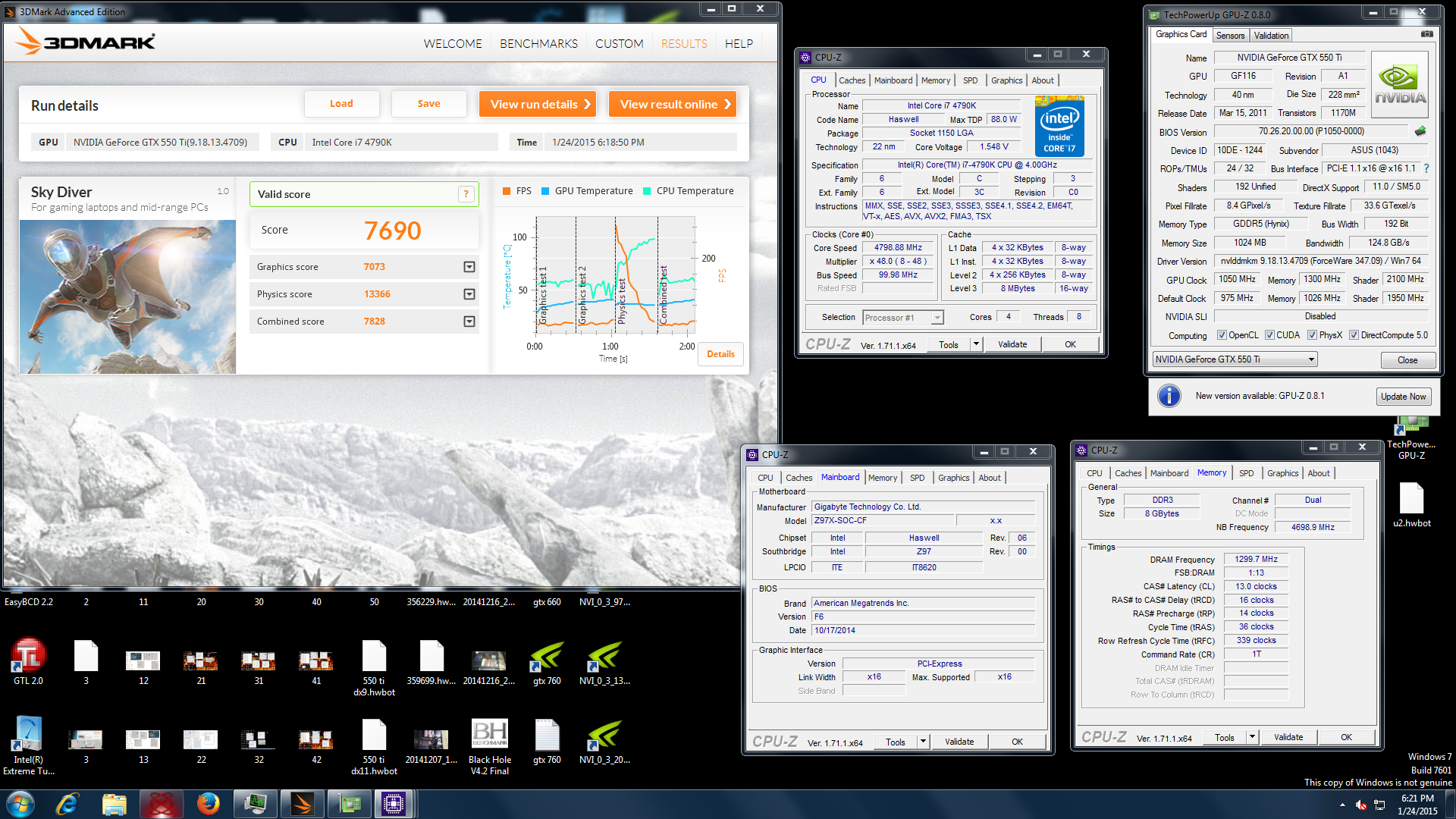The width and height of the screenshot is (1456, 819).
Task: Open Internet Explorer from the taskbar
Action: tap(67, 804)
